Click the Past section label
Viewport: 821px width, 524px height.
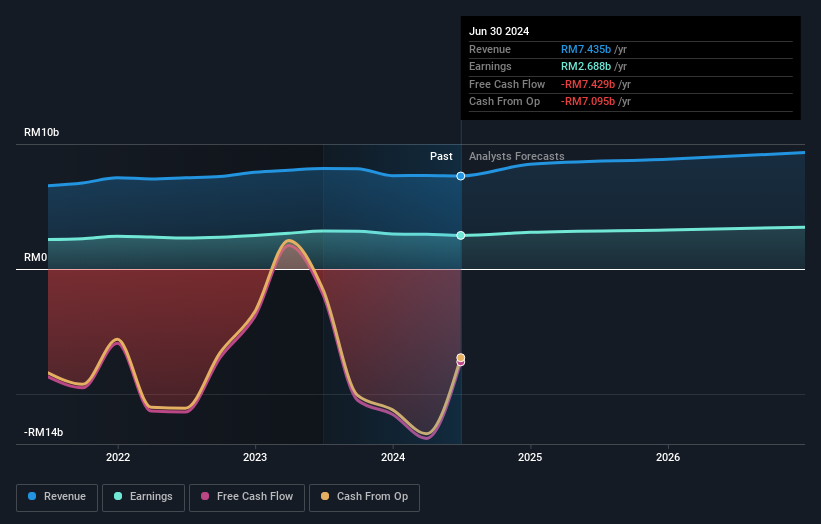pyautogui.click(x=441, y=156)
